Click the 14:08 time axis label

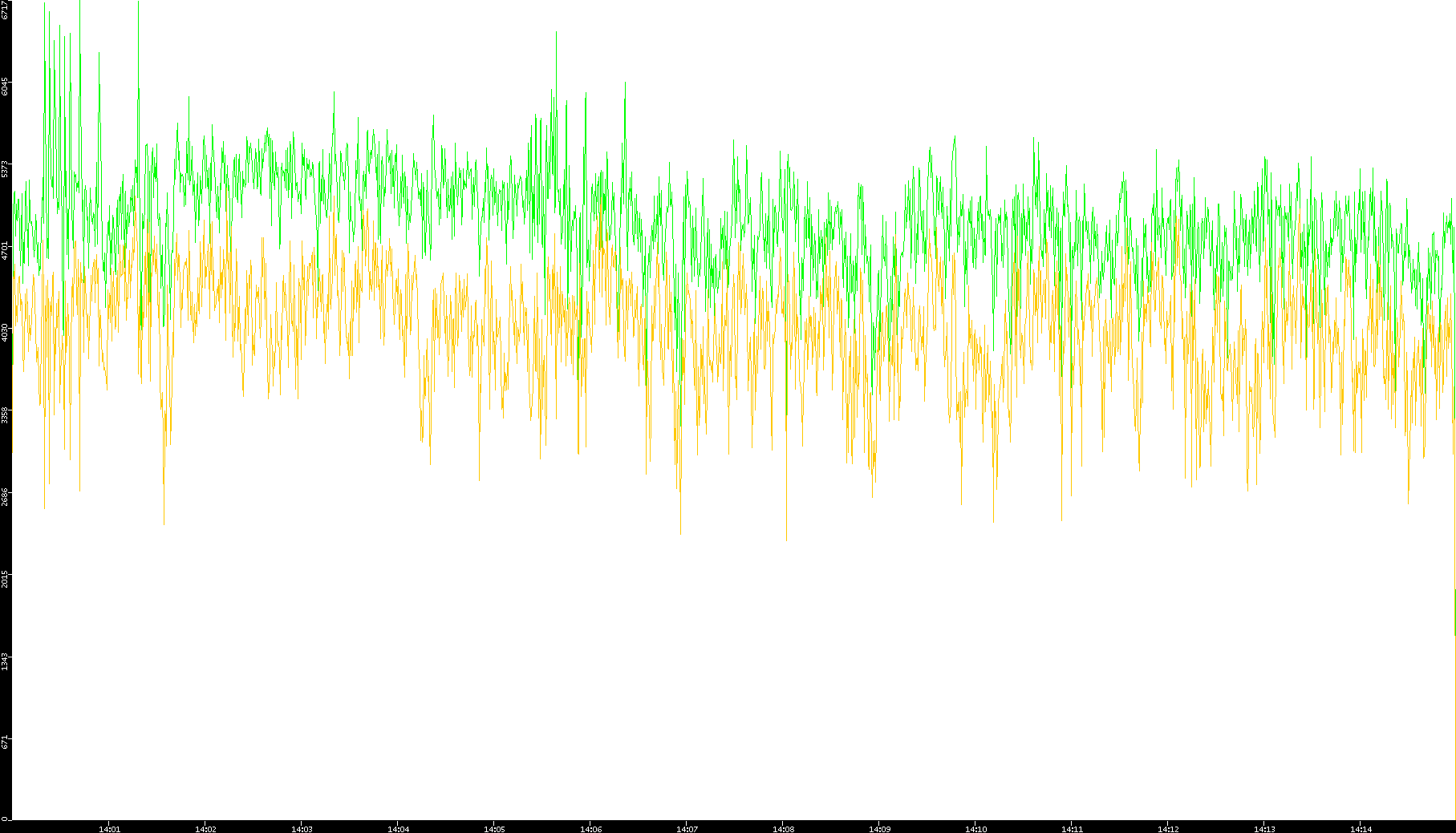783,829
